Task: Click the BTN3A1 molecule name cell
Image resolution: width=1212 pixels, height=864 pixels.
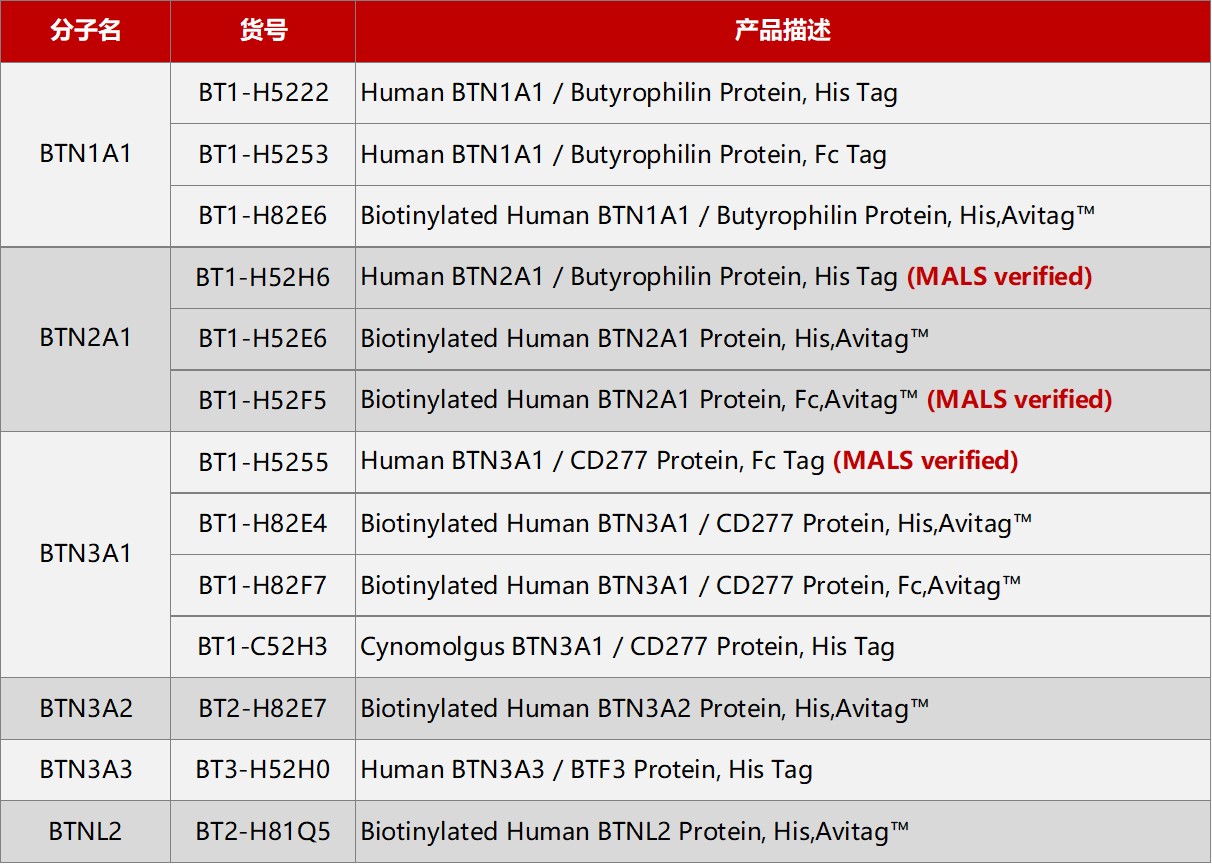Action: 85,554
